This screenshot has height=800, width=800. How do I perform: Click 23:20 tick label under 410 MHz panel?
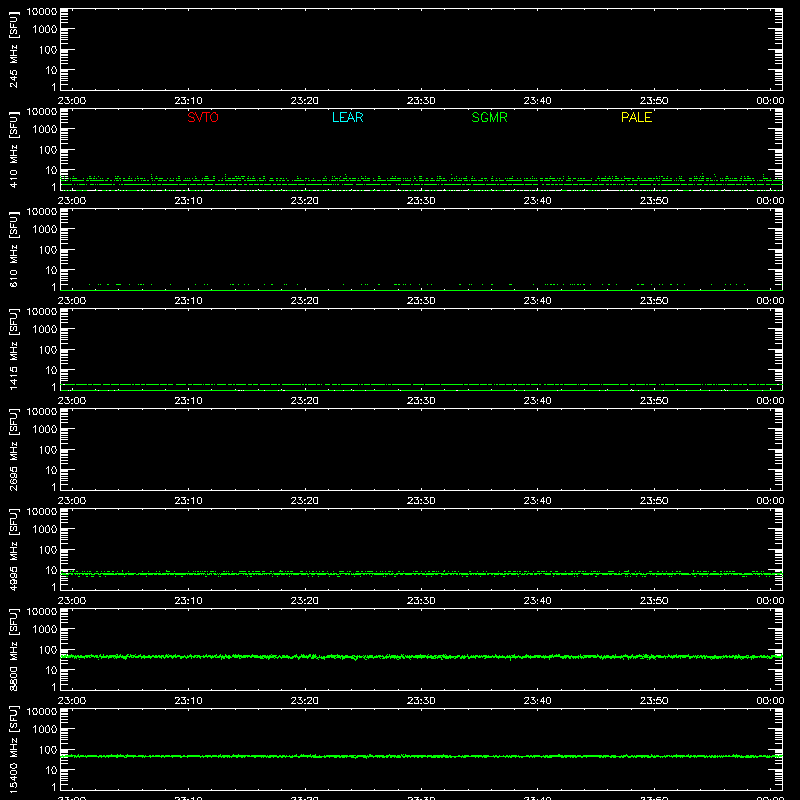click(x=305, y=201)
